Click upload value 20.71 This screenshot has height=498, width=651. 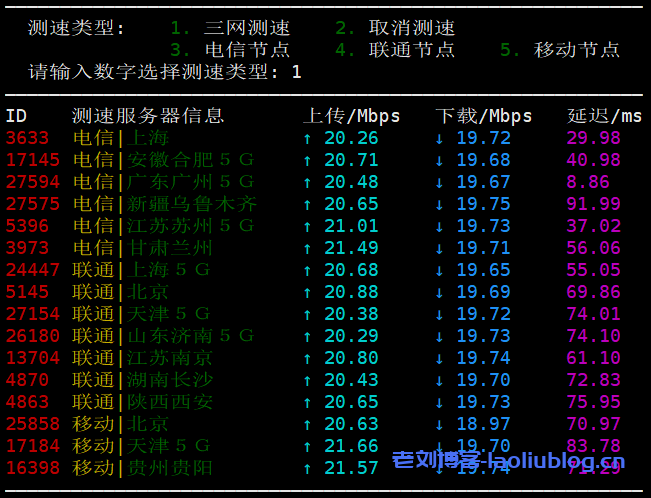click(351, 160)
